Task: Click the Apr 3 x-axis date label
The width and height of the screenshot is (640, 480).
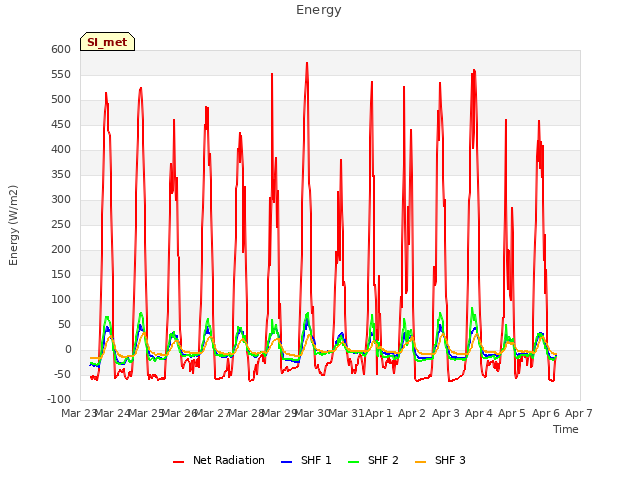Action: pos(446,413)
